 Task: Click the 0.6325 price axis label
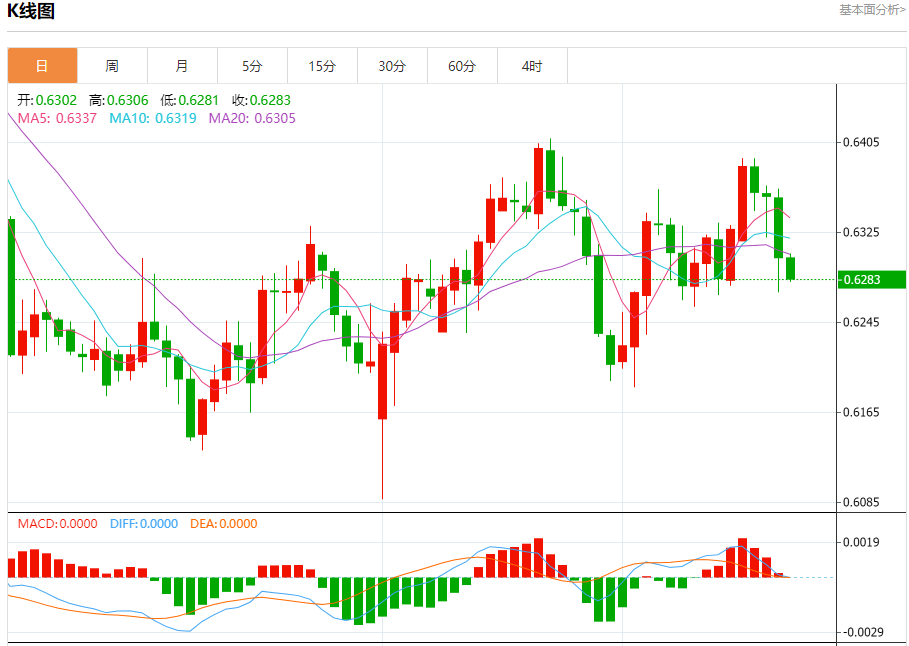(x=862, y=232)
